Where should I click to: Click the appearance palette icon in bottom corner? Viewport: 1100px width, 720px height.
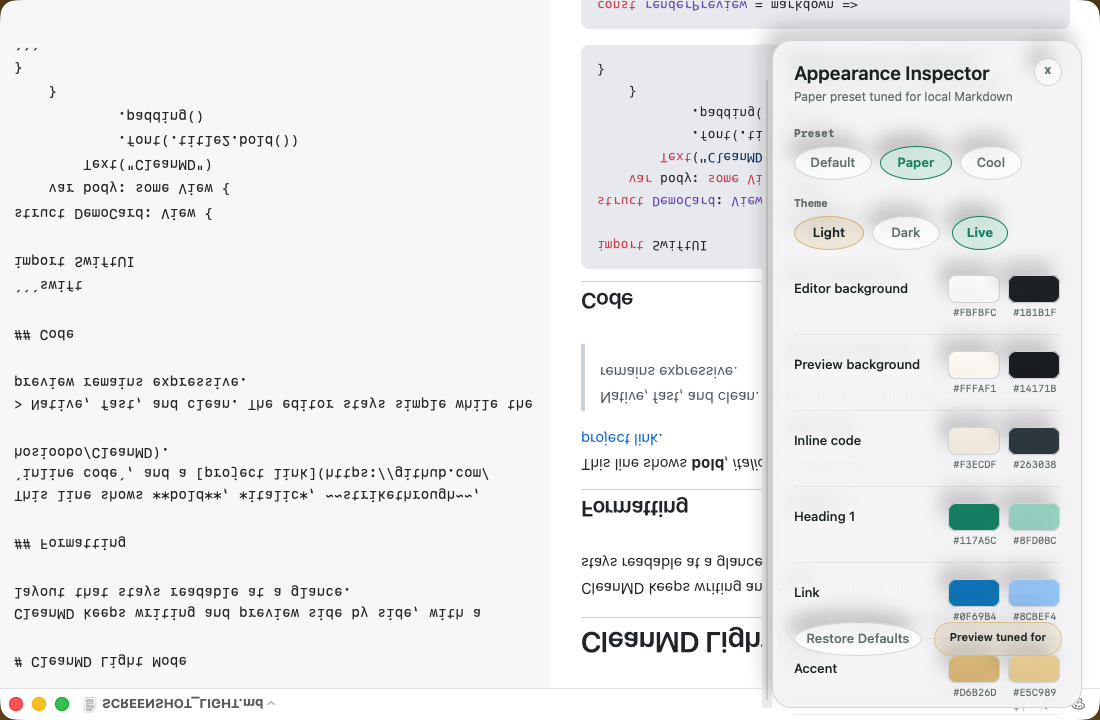pos(1079,703)
